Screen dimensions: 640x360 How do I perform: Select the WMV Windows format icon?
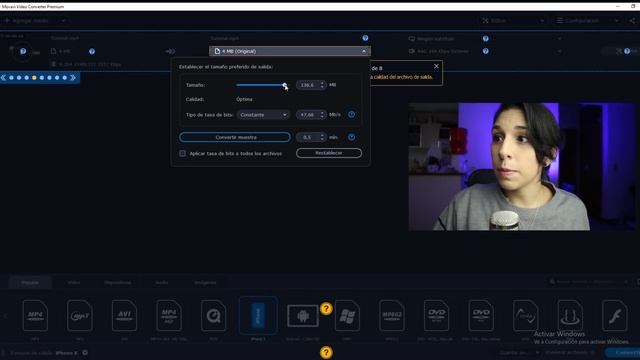347,316
